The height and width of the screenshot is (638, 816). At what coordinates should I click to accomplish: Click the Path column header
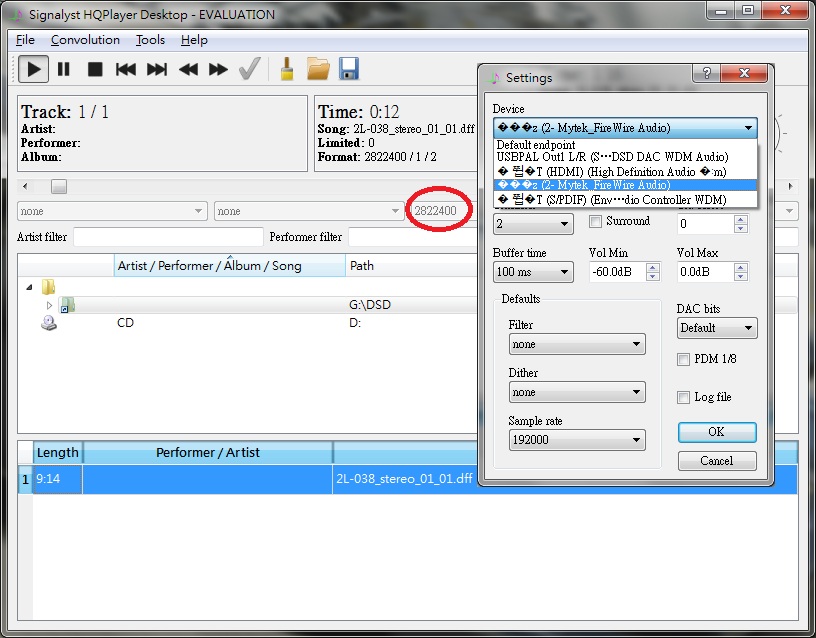411,266
